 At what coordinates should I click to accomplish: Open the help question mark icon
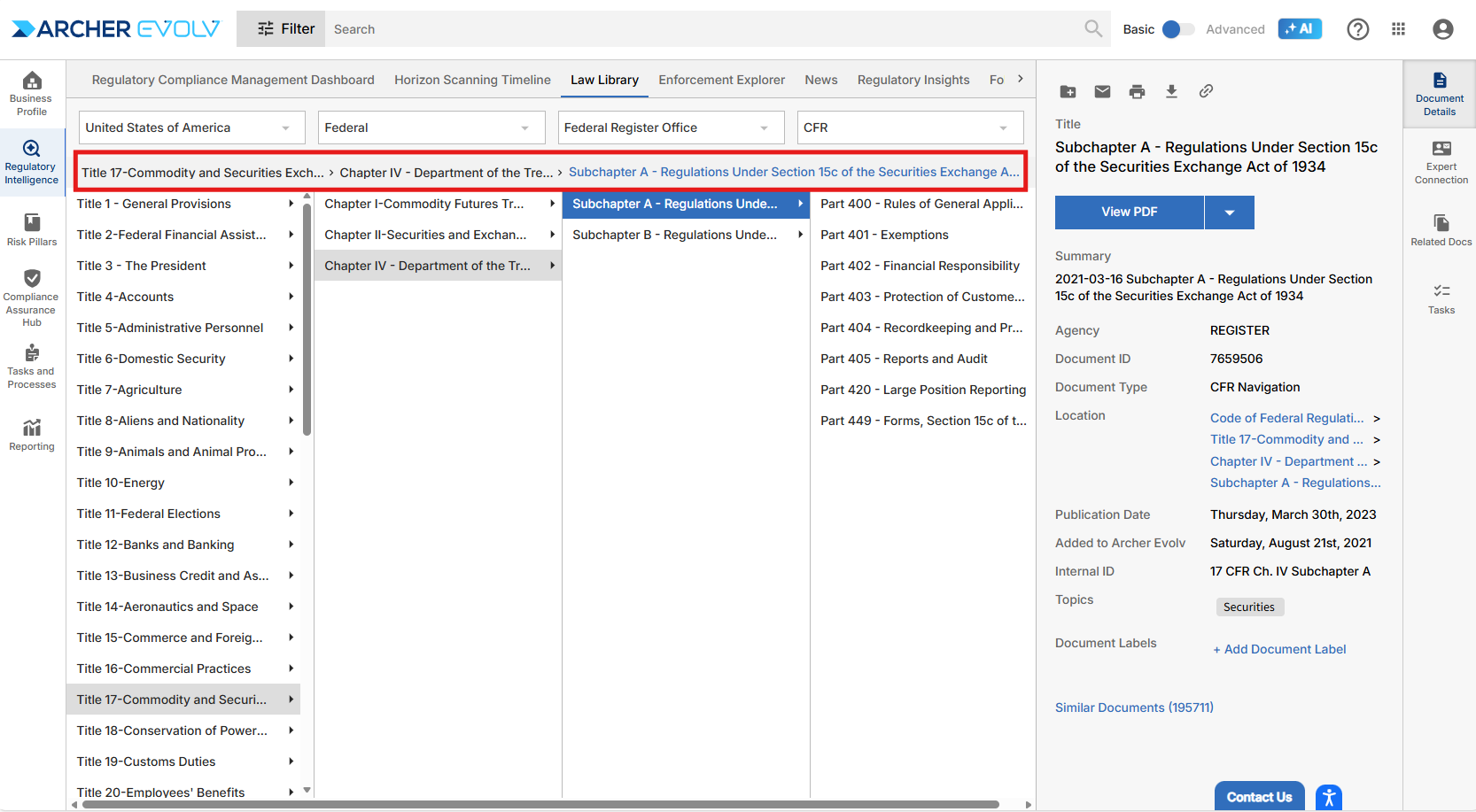click(x=1357, y=29)
